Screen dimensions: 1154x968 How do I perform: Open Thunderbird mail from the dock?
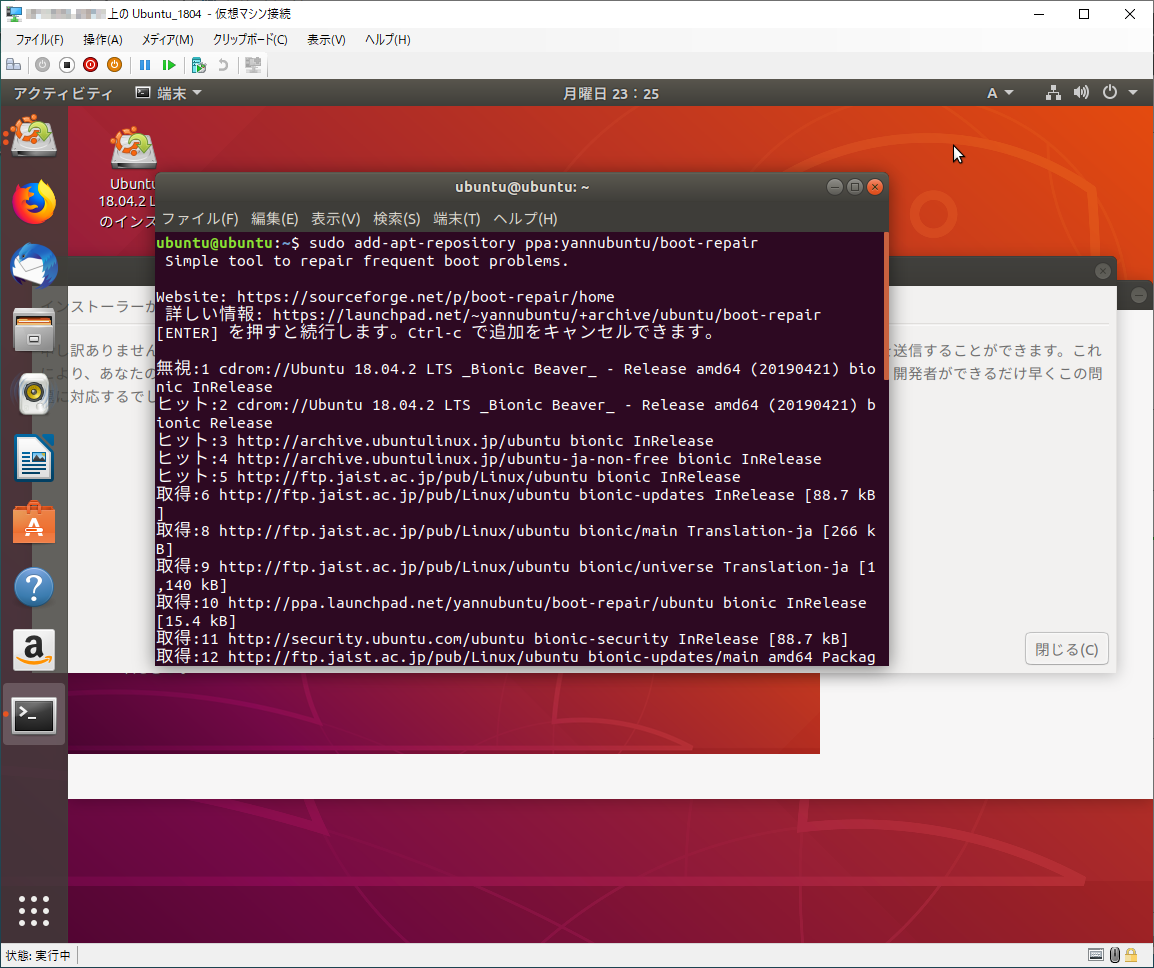pos(33,266)
